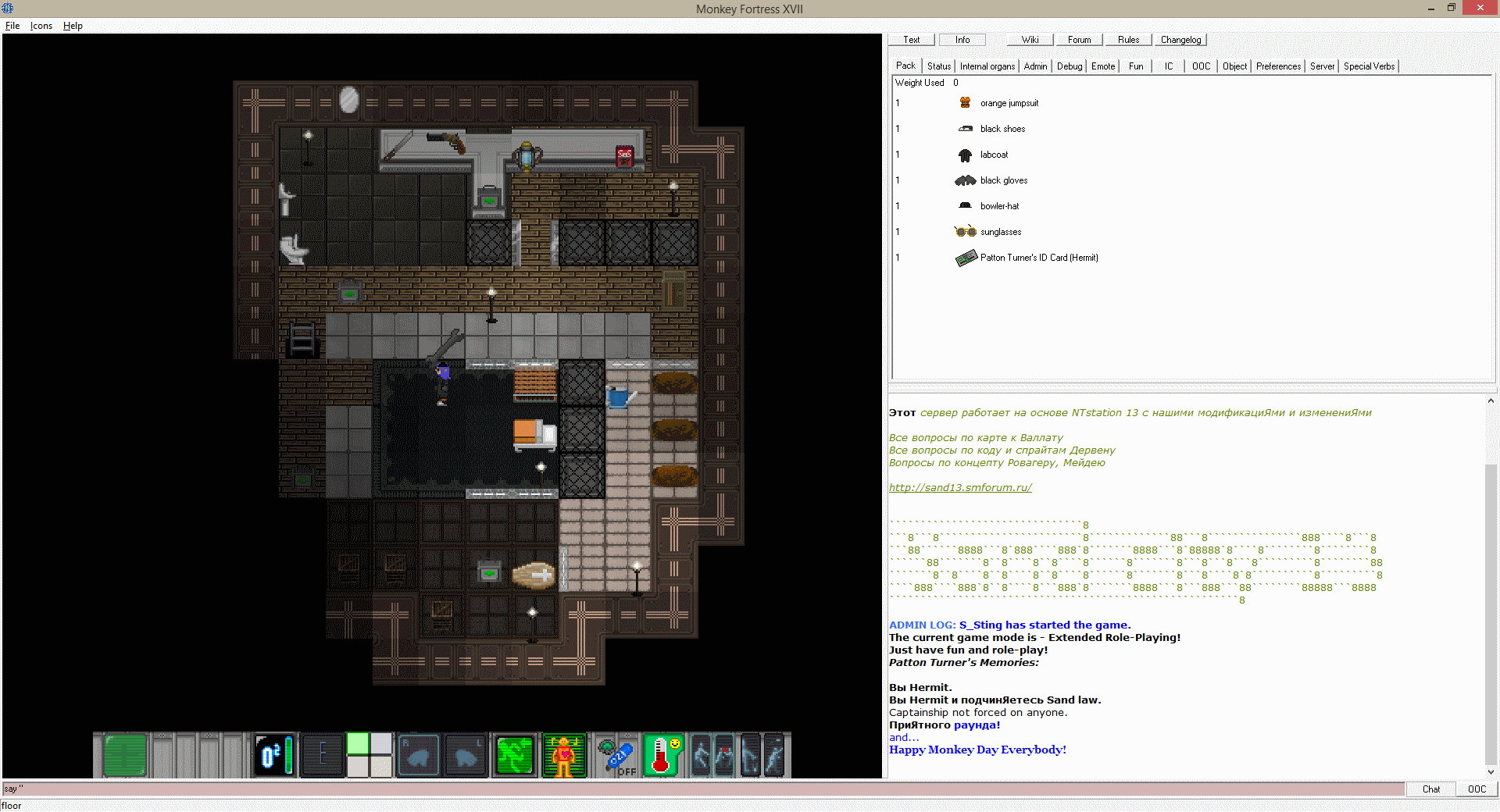Open the Icons menu
This screenshot has height=812, width=1500.
[x=41, y=26]
